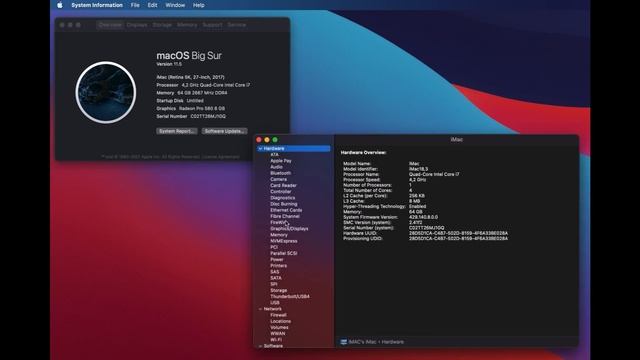Select Audio in the sidebar
Screen dimensions: 640x360
[276, 167]
